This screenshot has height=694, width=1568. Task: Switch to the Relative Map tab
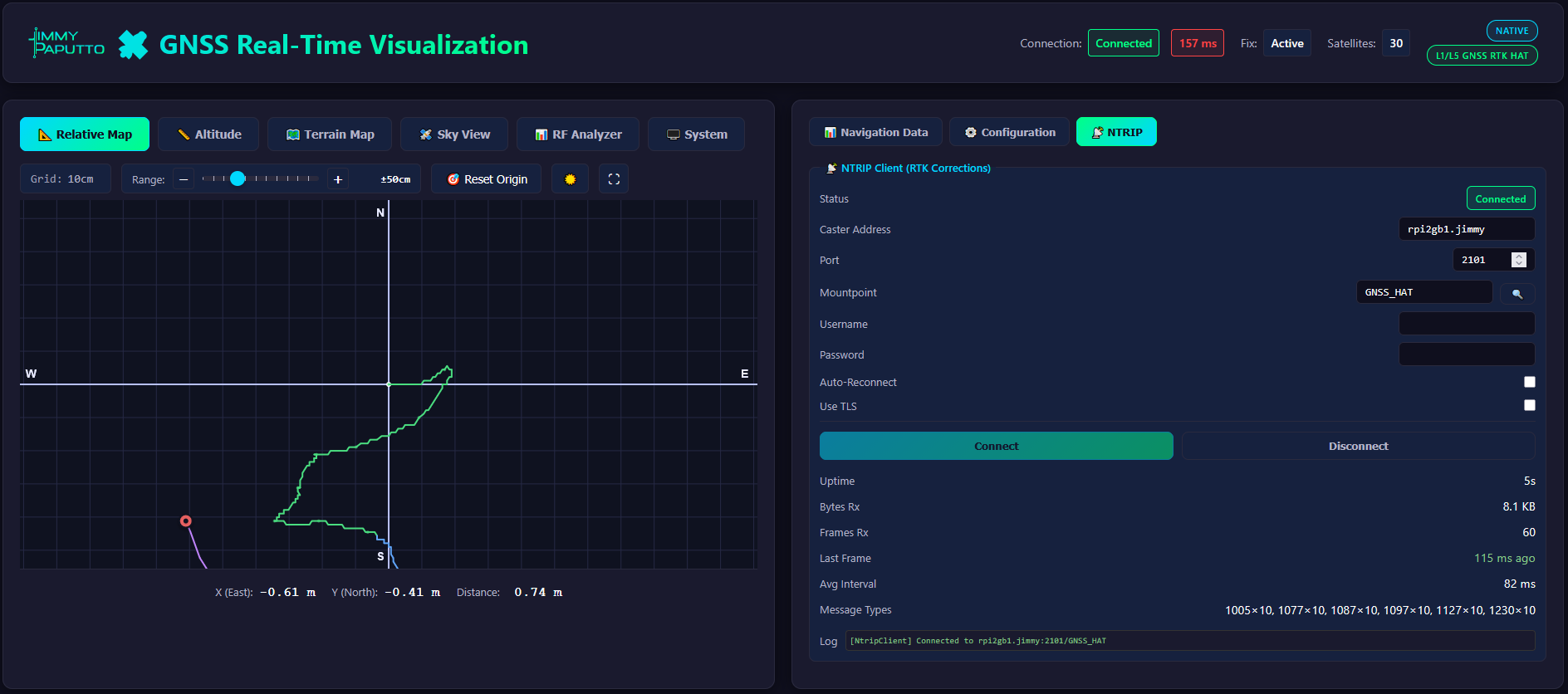[85, 134]
